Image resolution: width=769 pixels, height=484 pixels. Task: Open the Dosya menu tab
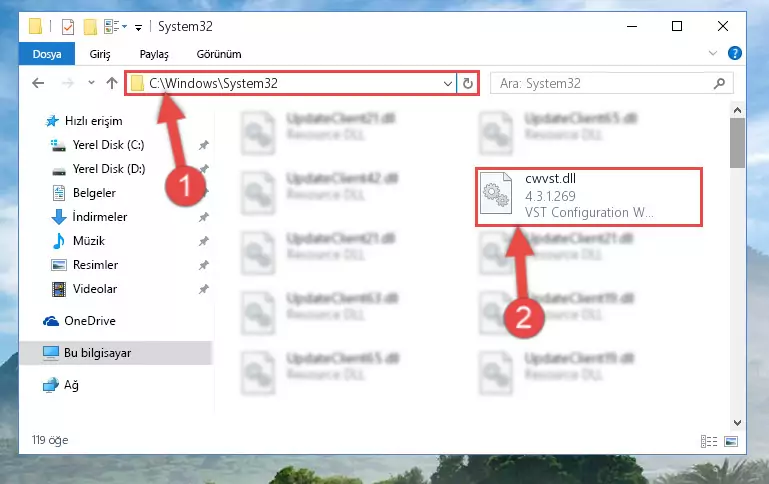point(47,54)
